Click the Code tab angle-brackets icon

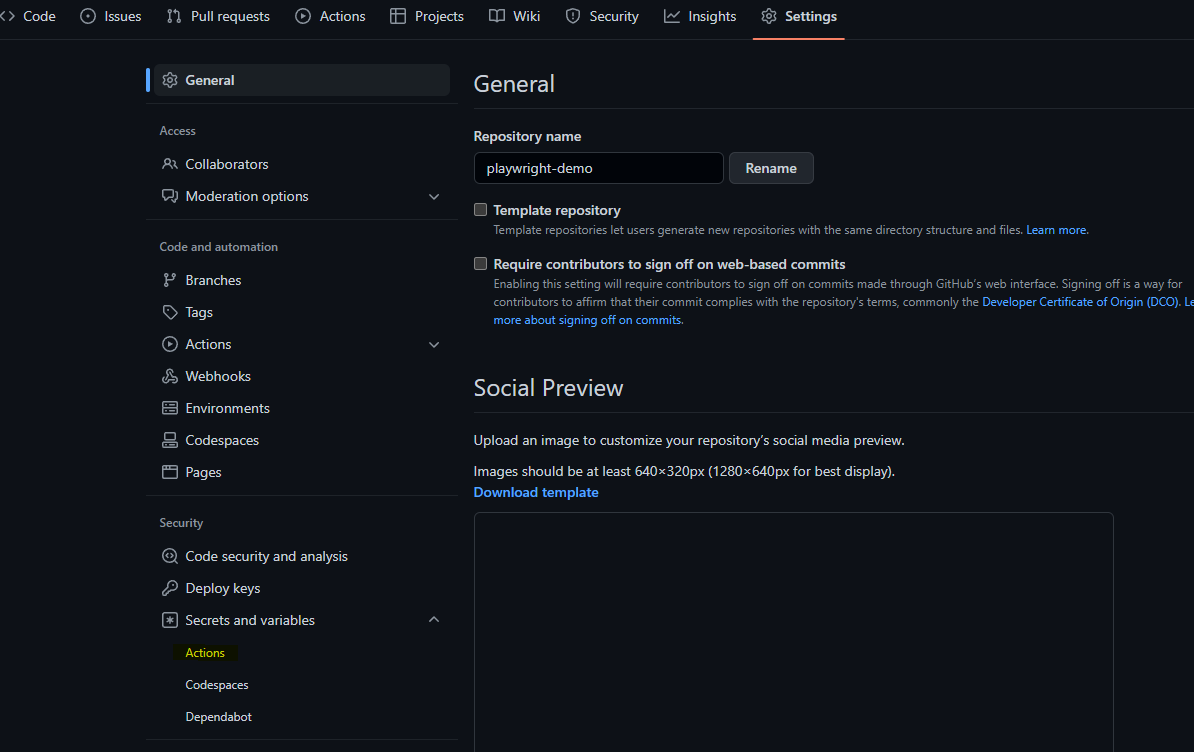pyautogui.click(x=8, y=16)
